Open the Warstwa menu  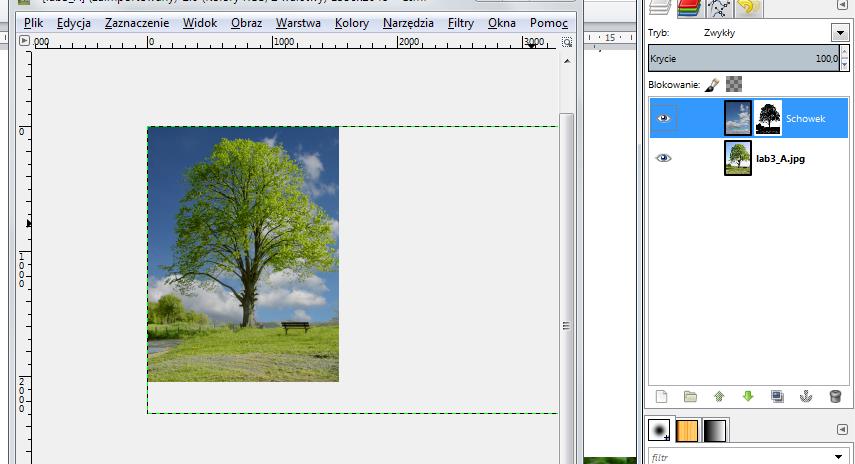click(x=298, y=23)
